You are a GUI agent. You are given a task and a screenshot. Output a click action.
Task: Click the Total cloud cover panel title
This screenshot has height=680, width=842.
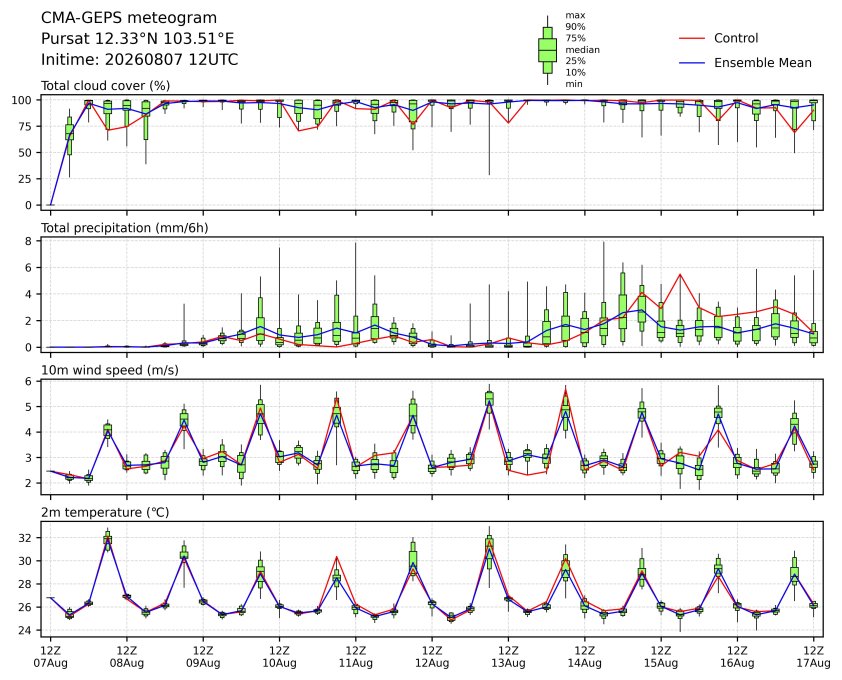pos(106,86)
